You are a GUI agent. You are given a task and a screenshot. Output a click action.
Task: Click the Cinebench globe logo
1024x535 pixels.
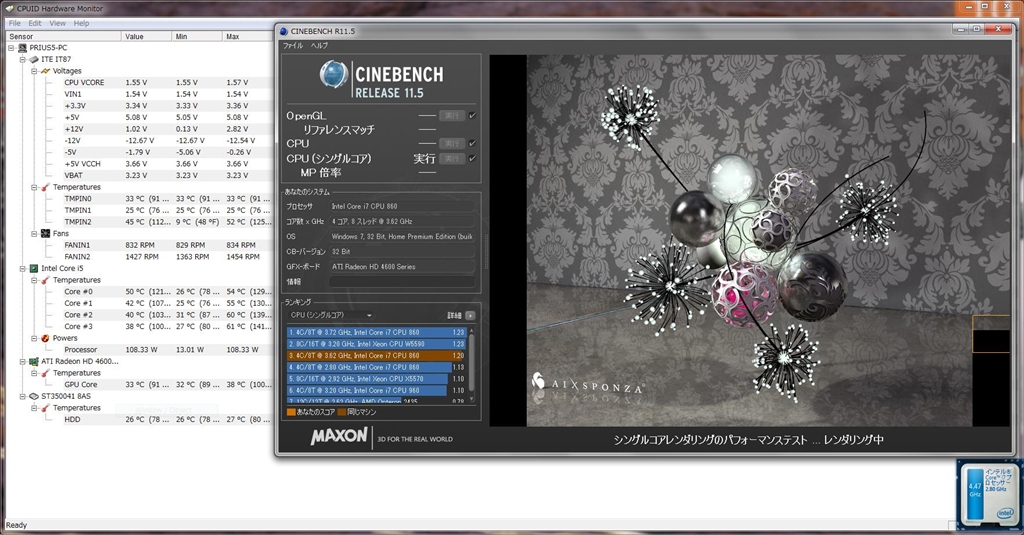coord(335,75)
